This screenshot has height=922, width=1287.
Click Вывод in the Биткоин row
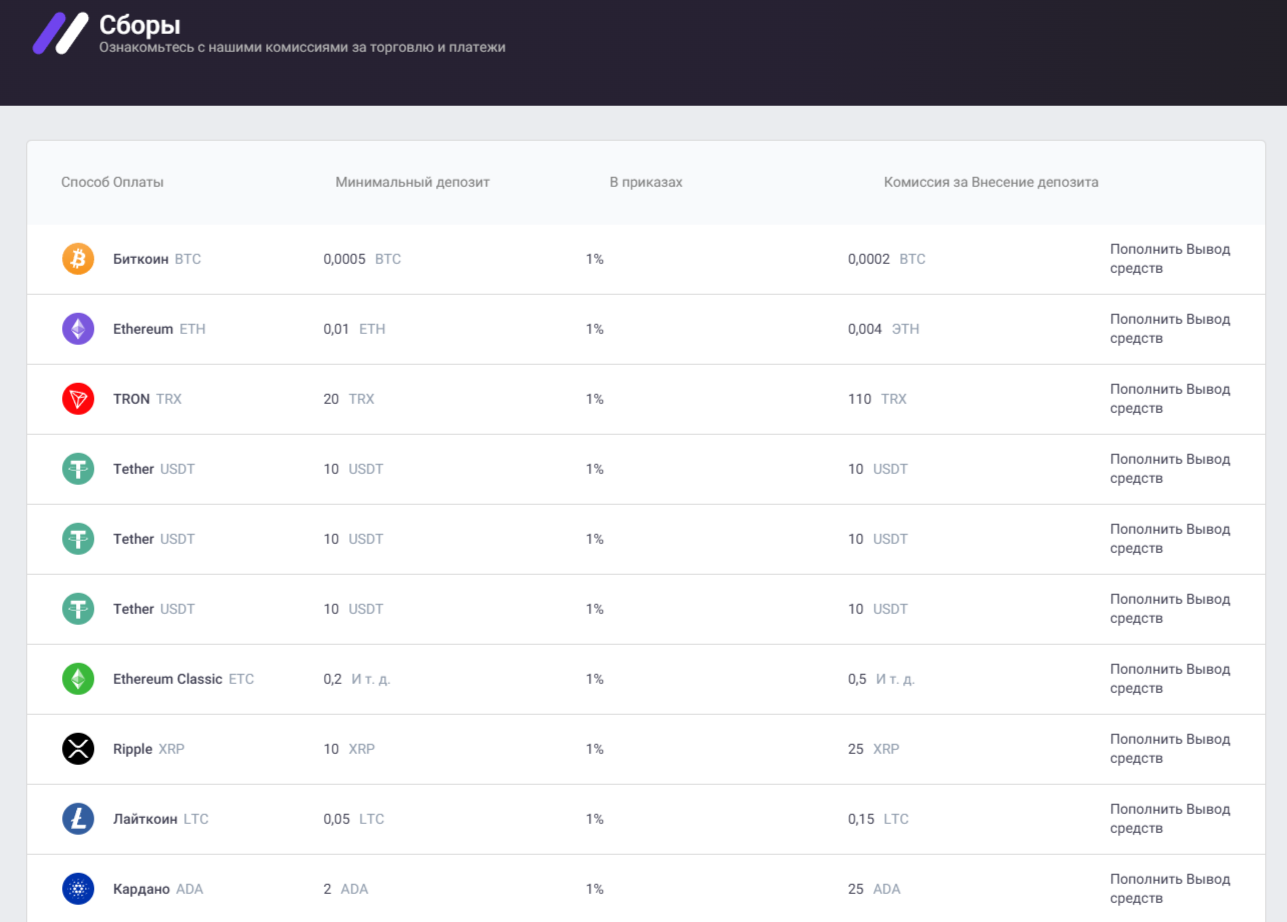click(x=1208, y=249)
